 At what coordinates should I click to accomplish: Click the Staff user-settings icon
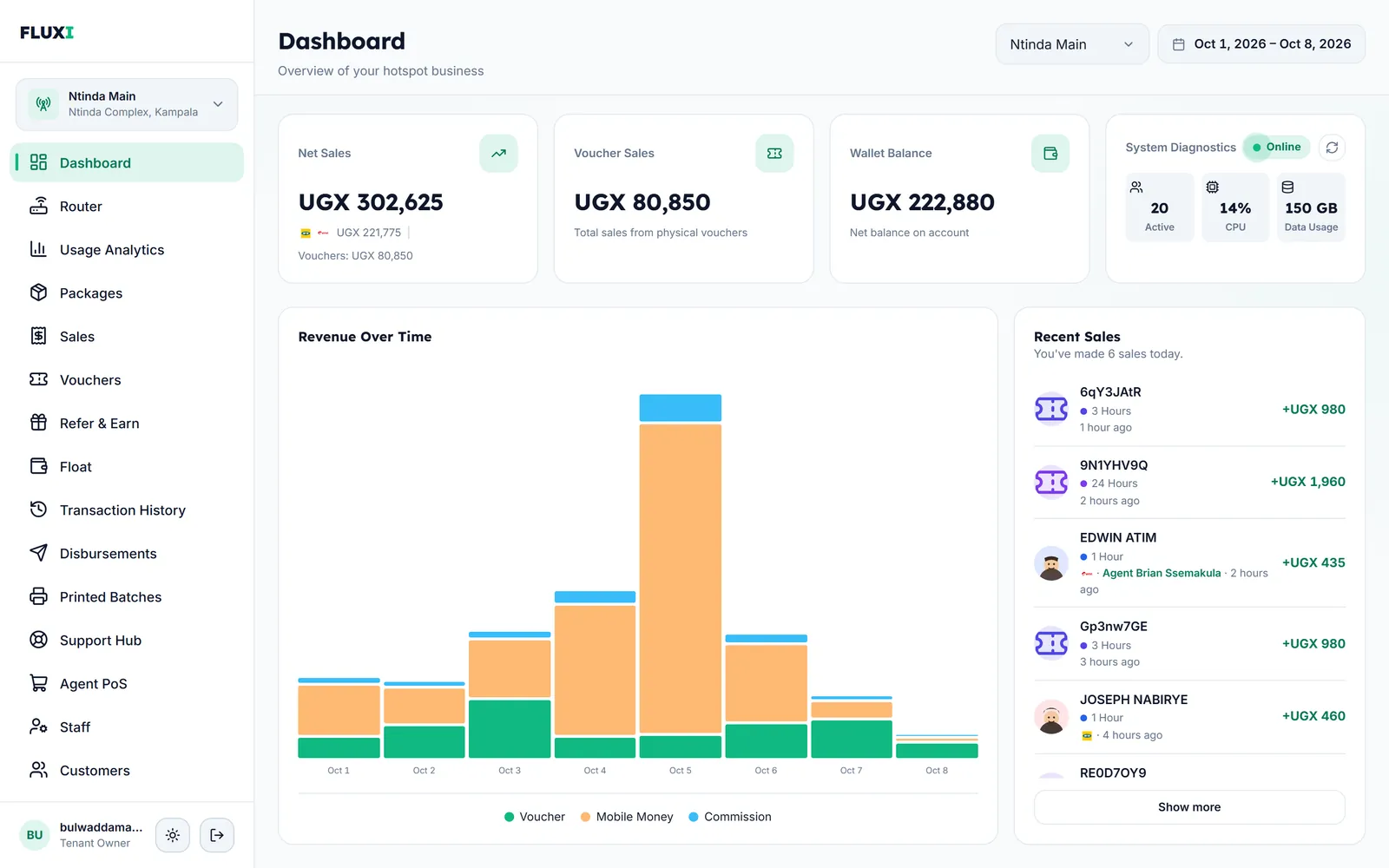coord(38,727)
